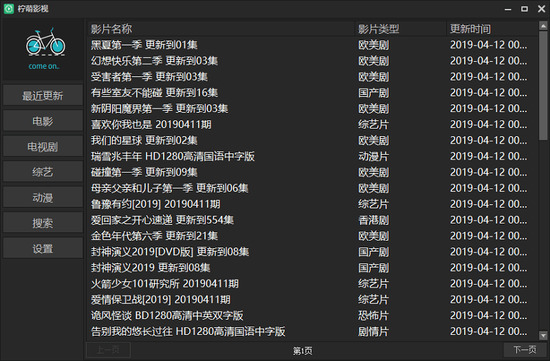Viewport: 550px width, 361px height.
Task: Open 设置 settings
Action: 43,248
